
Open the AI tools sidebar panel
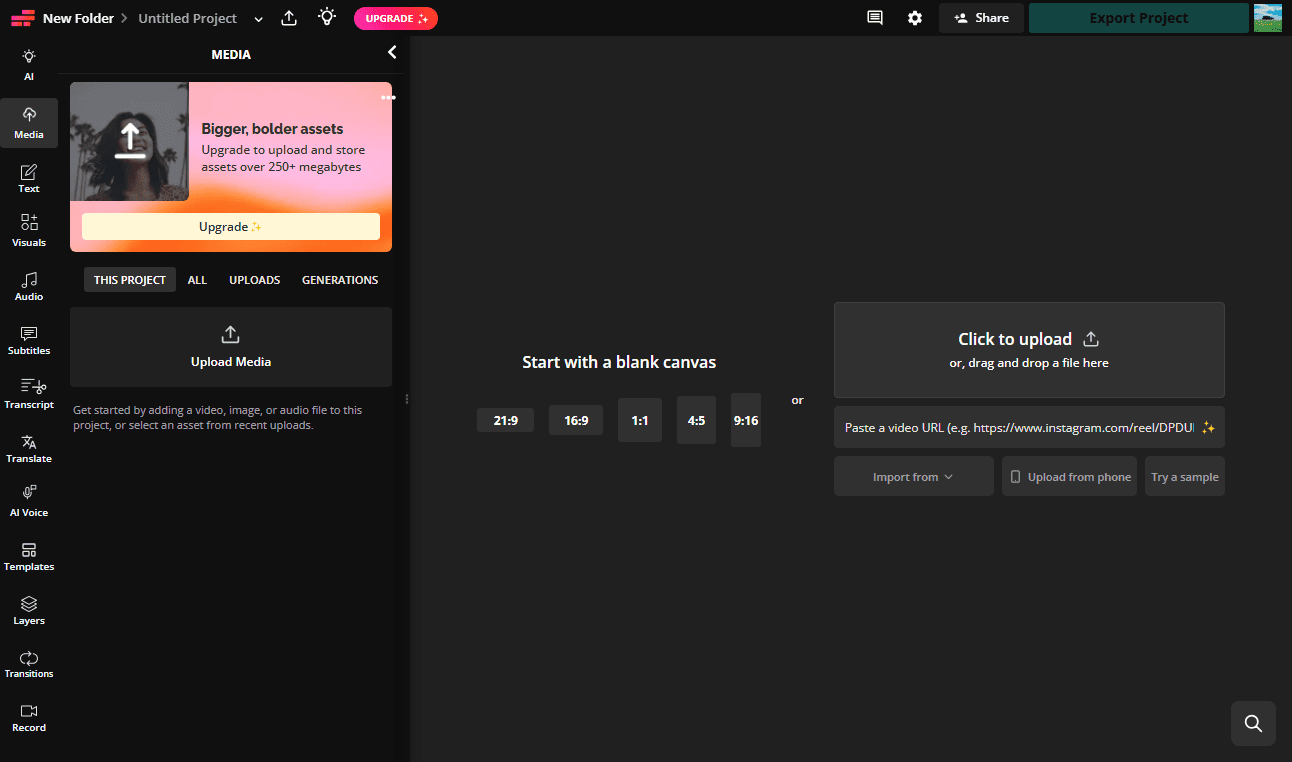pyautogui.click(x=29, y=64)
